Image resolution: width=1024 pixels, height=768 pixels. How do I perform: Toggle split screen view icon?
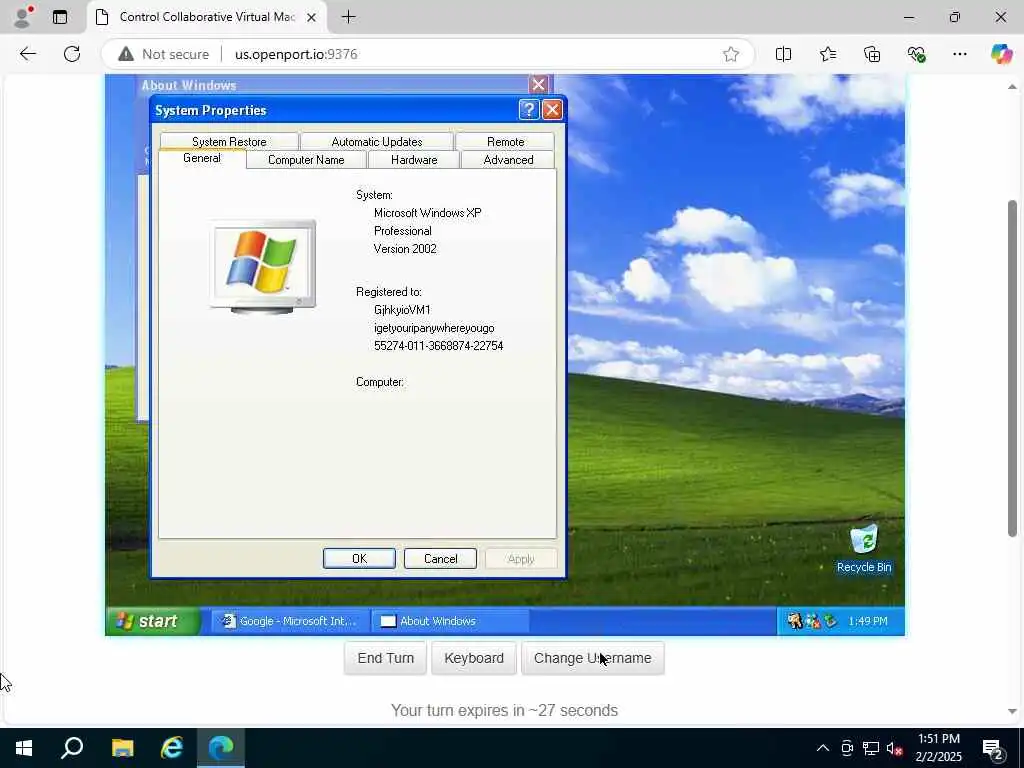[x=783, y=54]
